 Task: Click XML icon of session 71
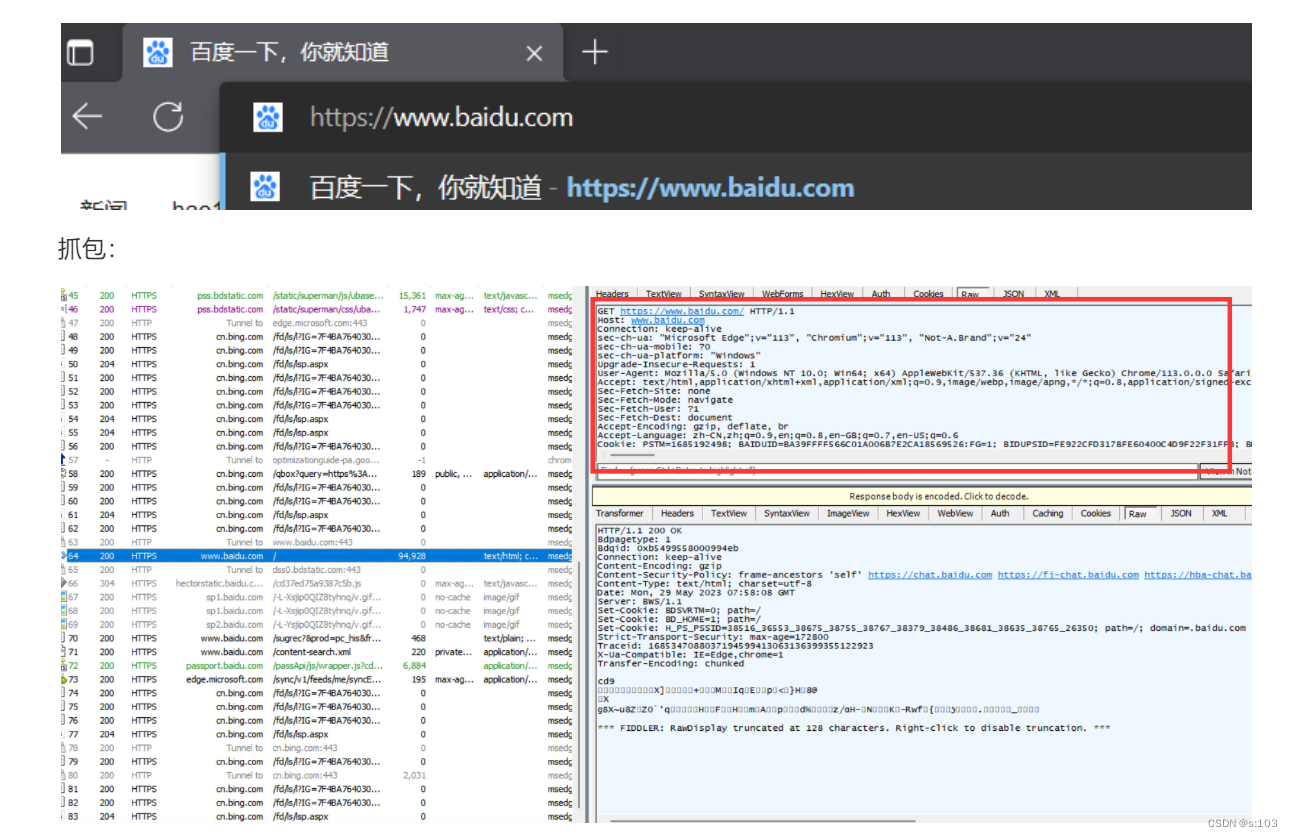(65, 652)
